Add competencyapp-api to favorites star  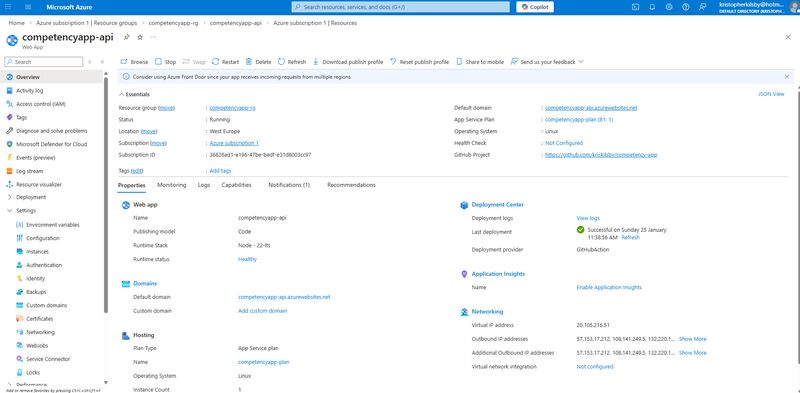(140, 37)
